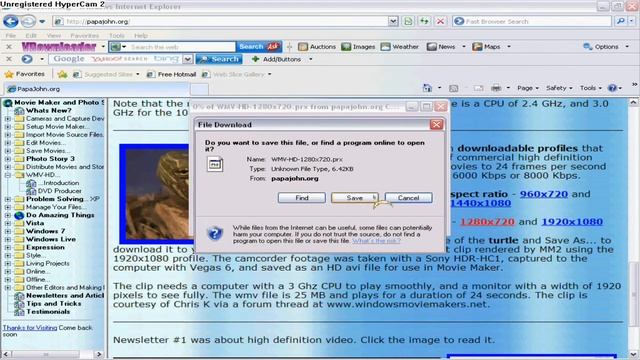Click the Fast Browser Search field
The image size is (640, 360).
(x=532, y=21)
